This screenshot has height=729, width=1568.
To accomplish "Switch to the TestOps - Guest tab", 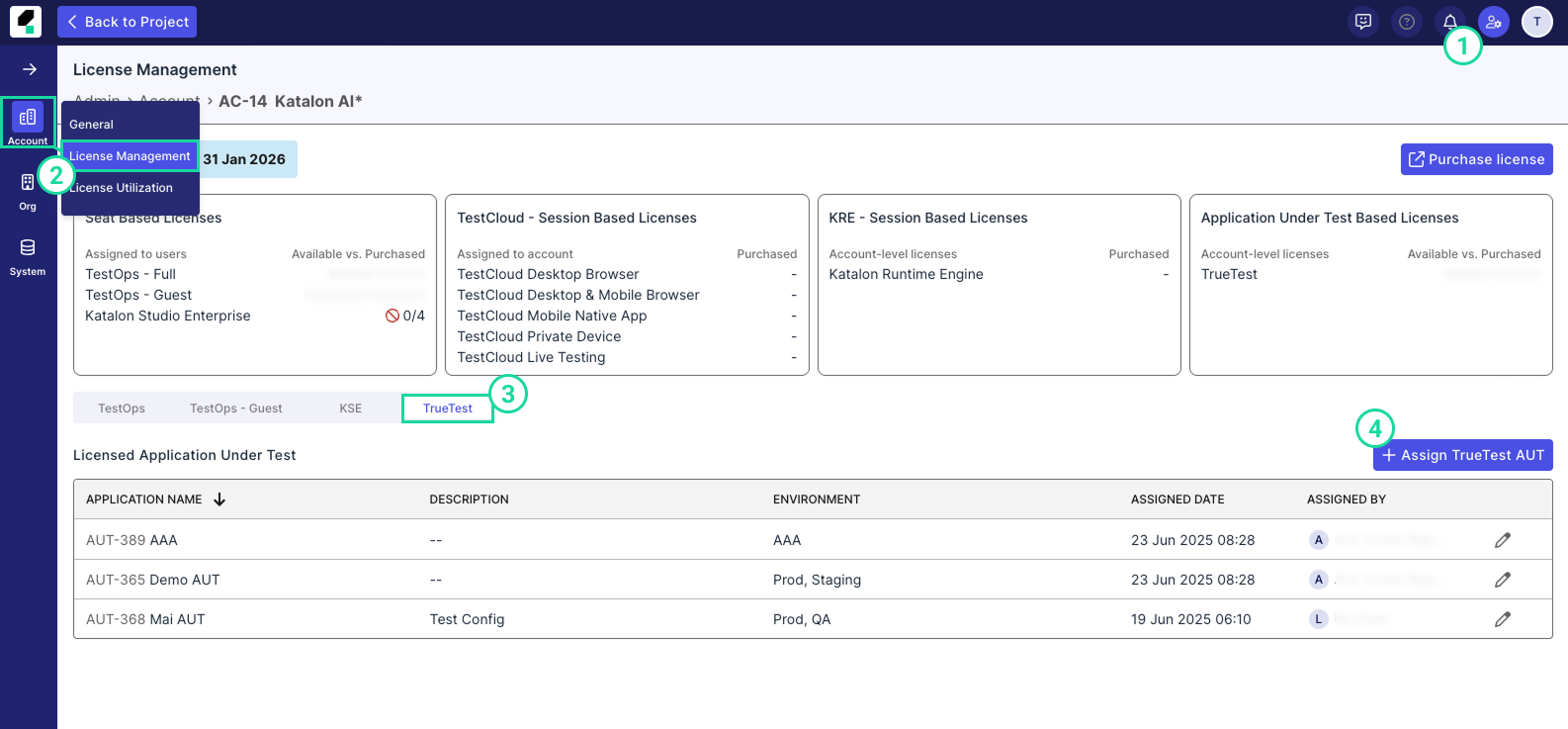I will [236, 409].
